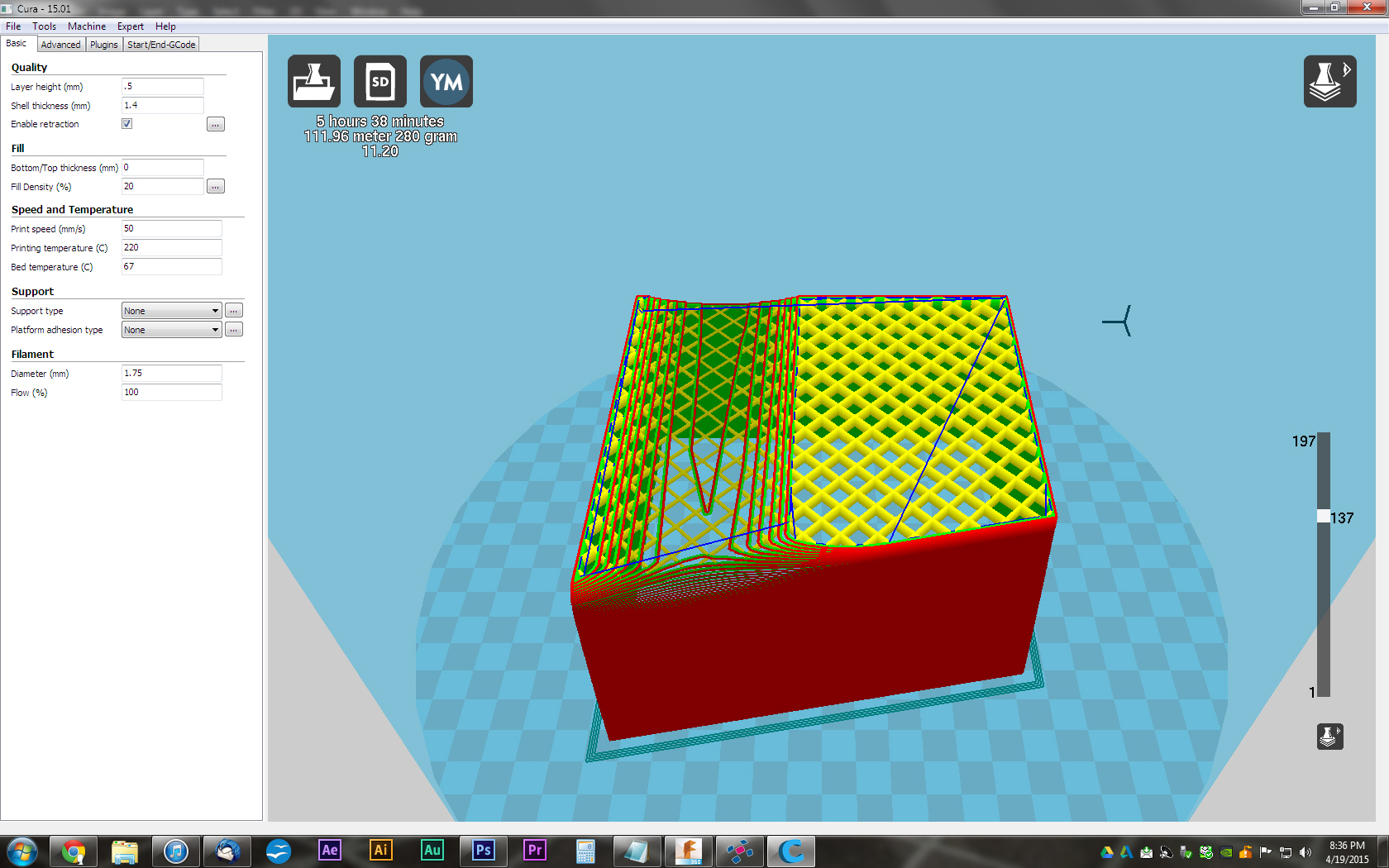This screenshot has width=1389, height=868.
Task: Open the Expert menu
Action: click(131, 26)
